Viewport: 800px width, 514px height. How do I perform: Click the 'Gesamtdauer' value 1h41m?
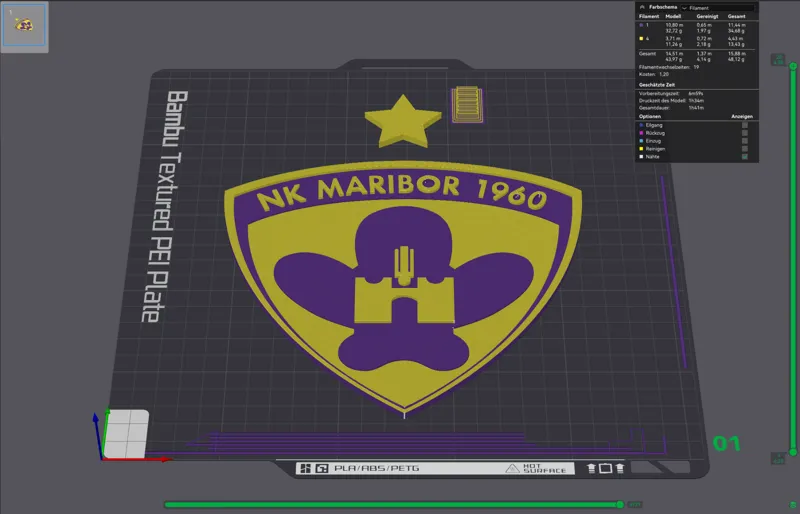click(696, 108)
